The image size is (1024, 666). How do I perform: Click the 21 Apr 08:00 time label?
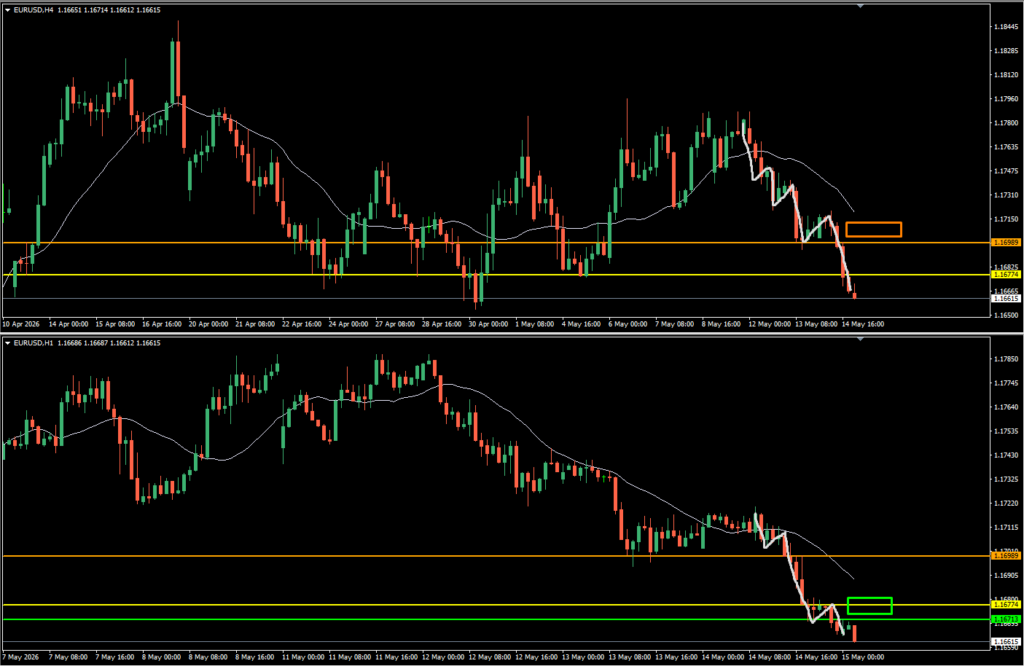coord(255,324)
